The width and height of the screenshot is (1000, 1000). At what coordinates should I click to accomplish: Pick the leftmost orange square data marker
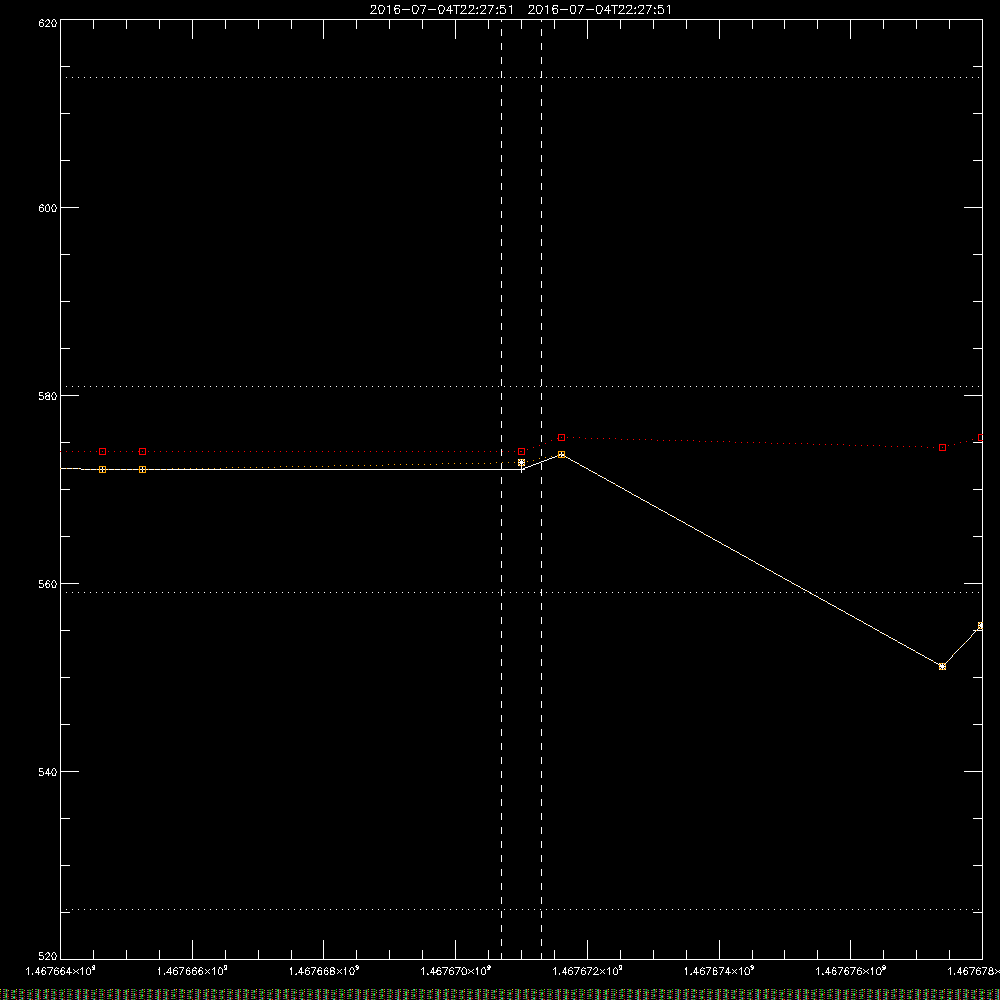pos(103,469)
